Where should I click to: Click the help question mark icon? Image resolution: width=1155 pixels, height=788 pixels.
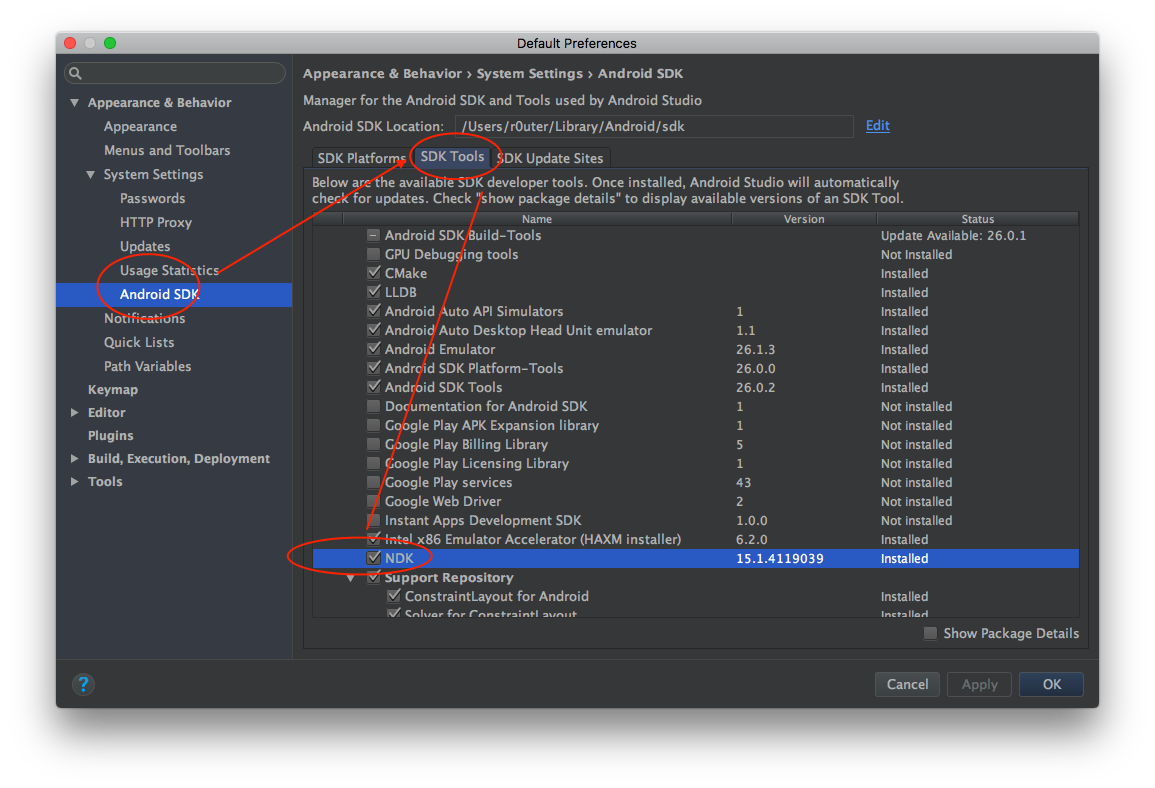(x=84, y=685)
